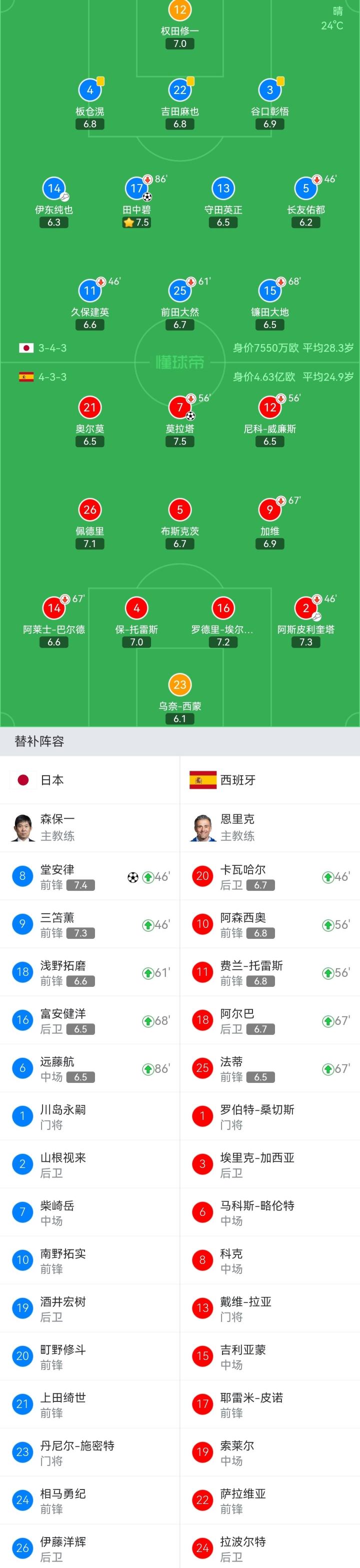360x1568 pixels.
Task: Select the 西班牙 team header in substitutes
Action: coord(237,780)
